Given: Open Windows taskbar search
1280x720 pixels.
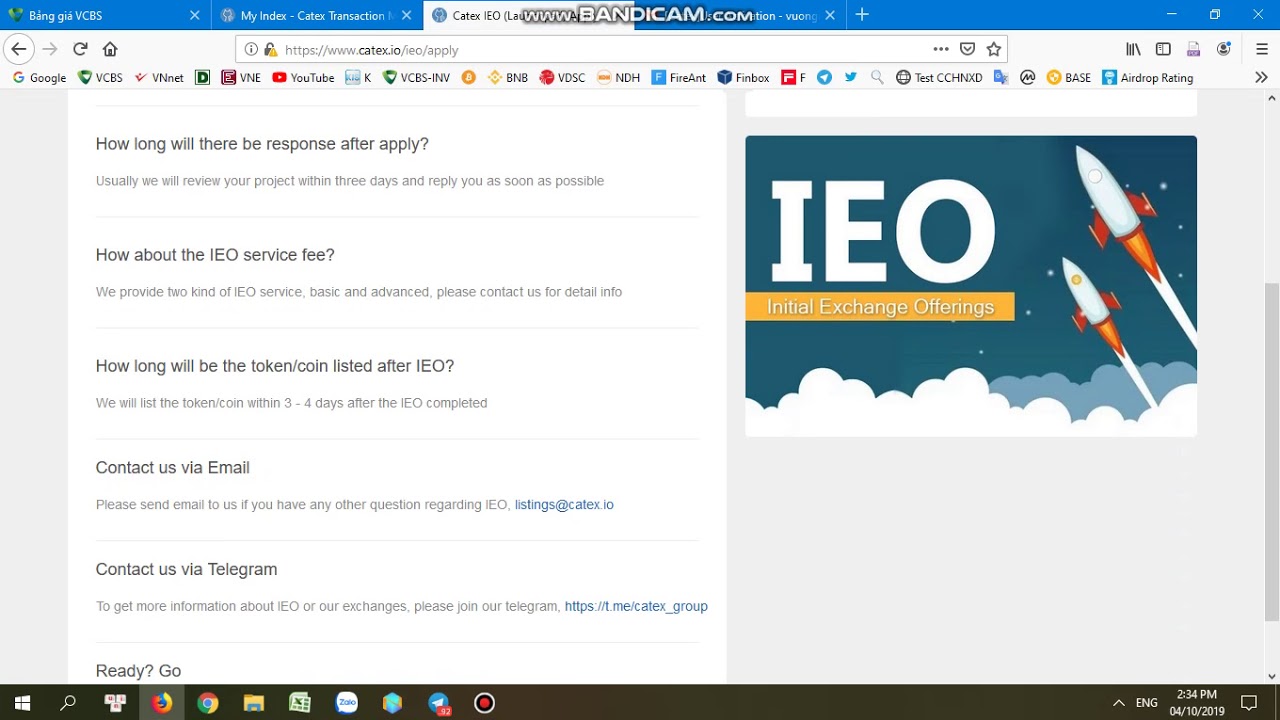Looking at the screenshot, I should pyautogui.click(x=68, y=703).
